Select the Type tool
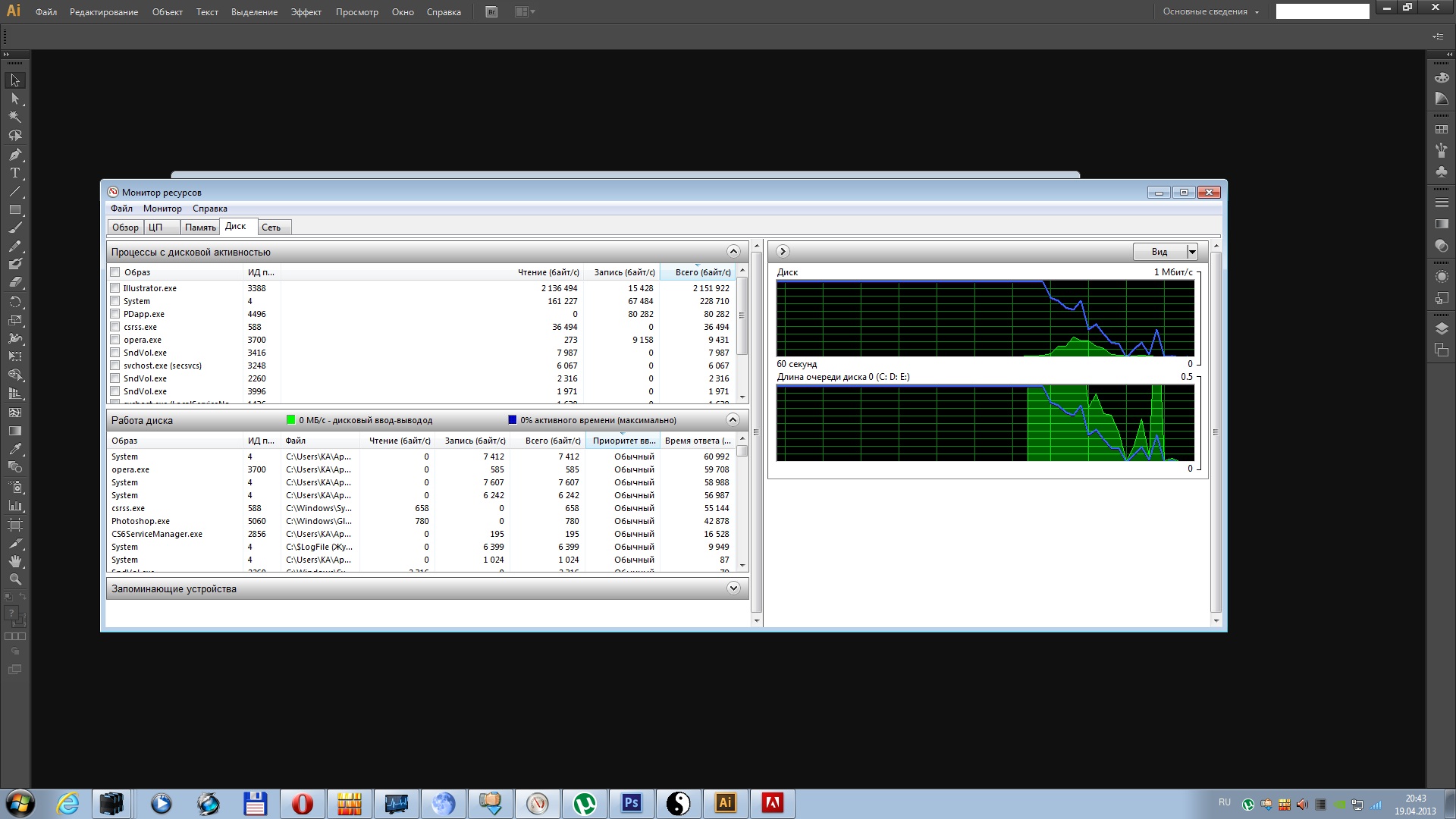This screenshot has height=819, width=1456. (14, 173)
